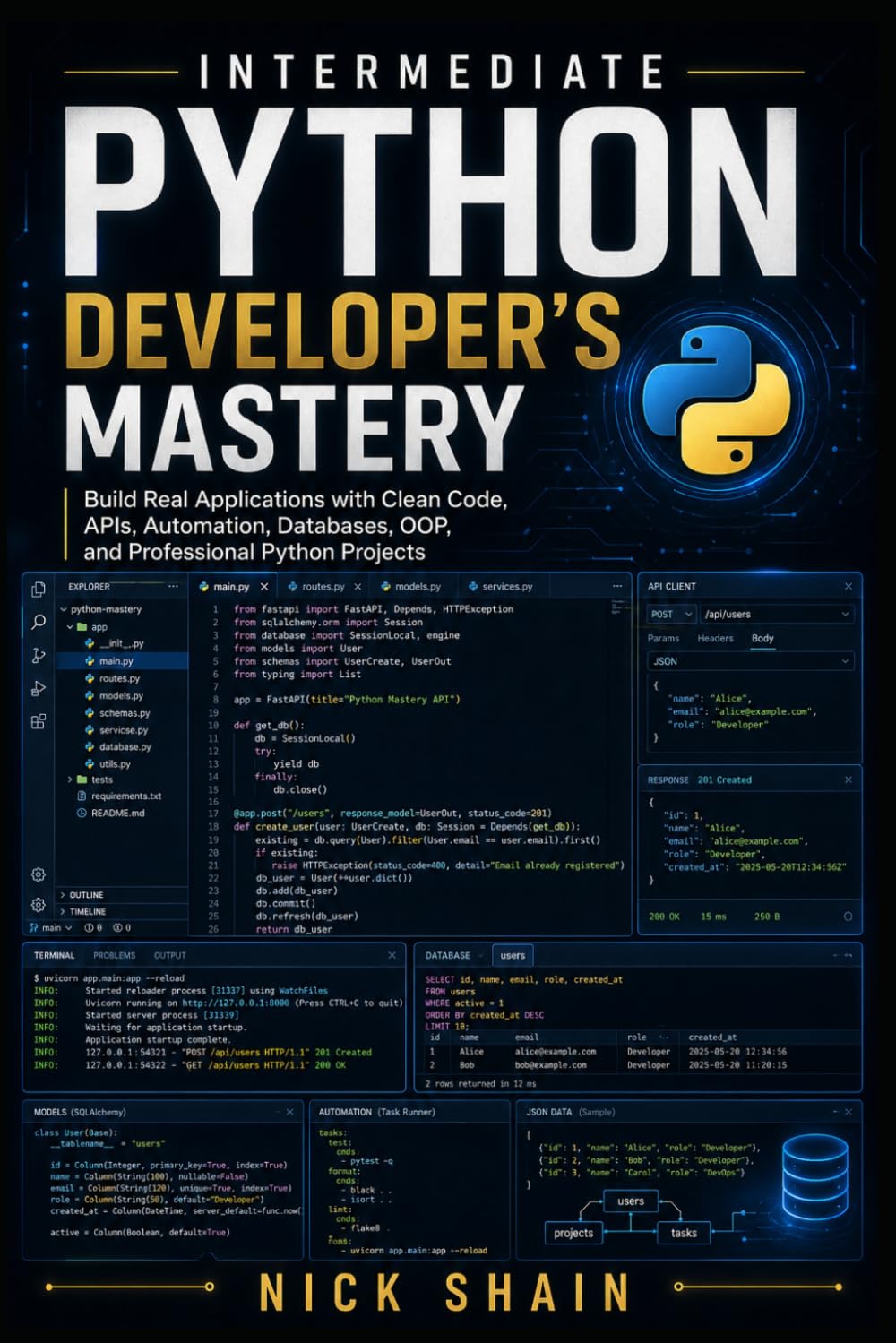Viewport: 896px width, 1343px height.
Task: Click the created_at column header
Action: point(712,1037)
